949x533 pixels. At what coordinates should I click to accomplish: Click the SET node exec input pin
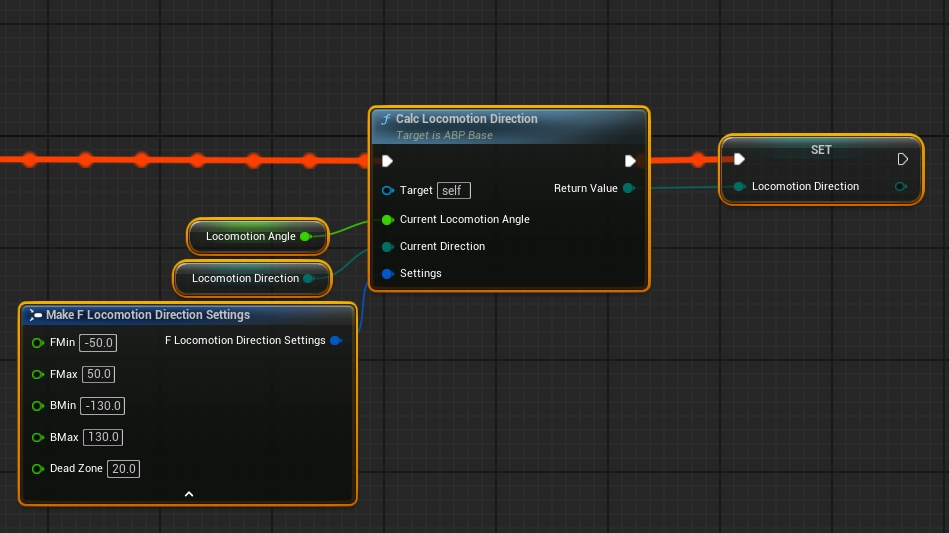[739, 159]
